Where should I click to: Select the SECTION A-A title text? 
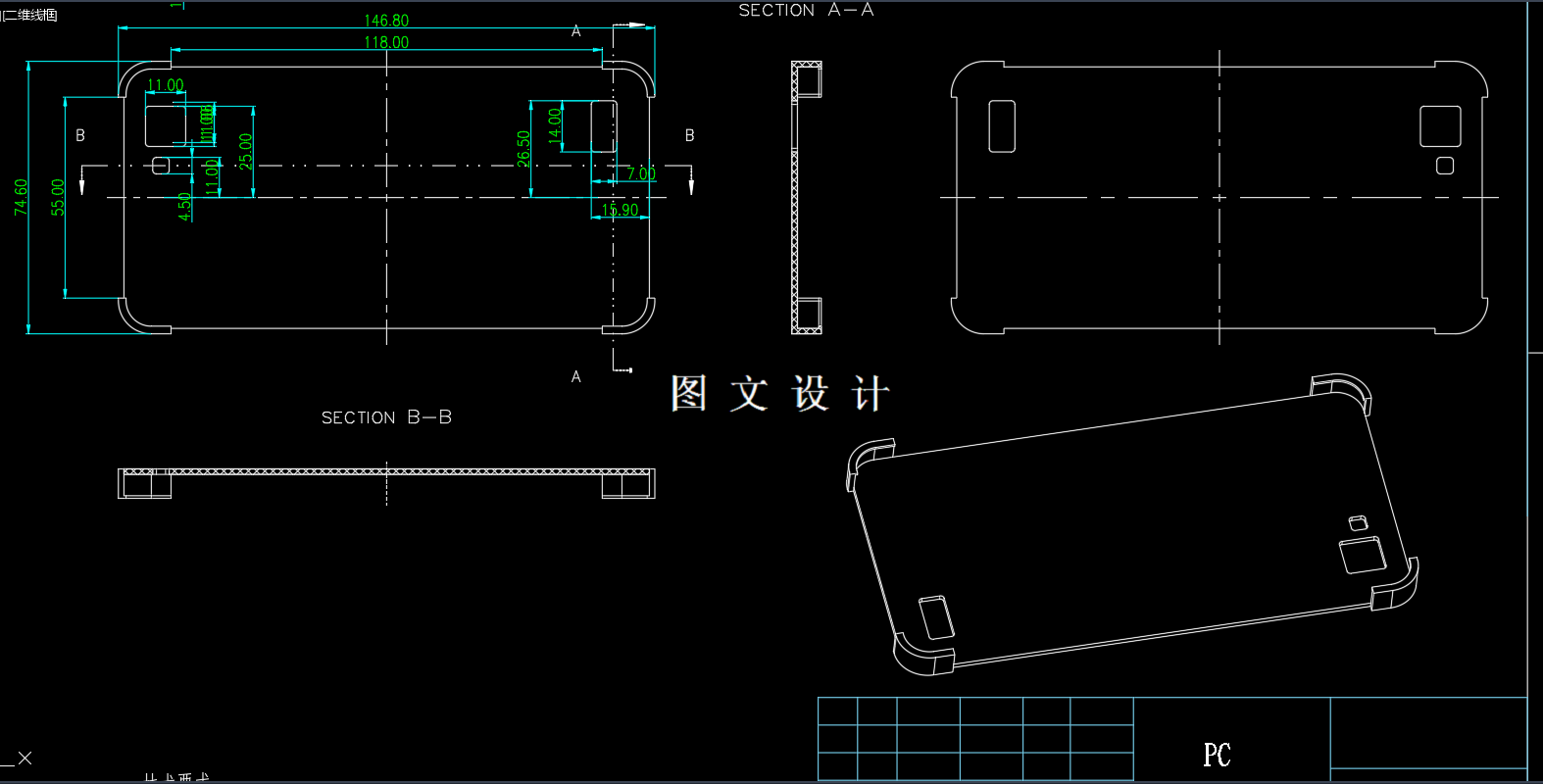[806, 10]
